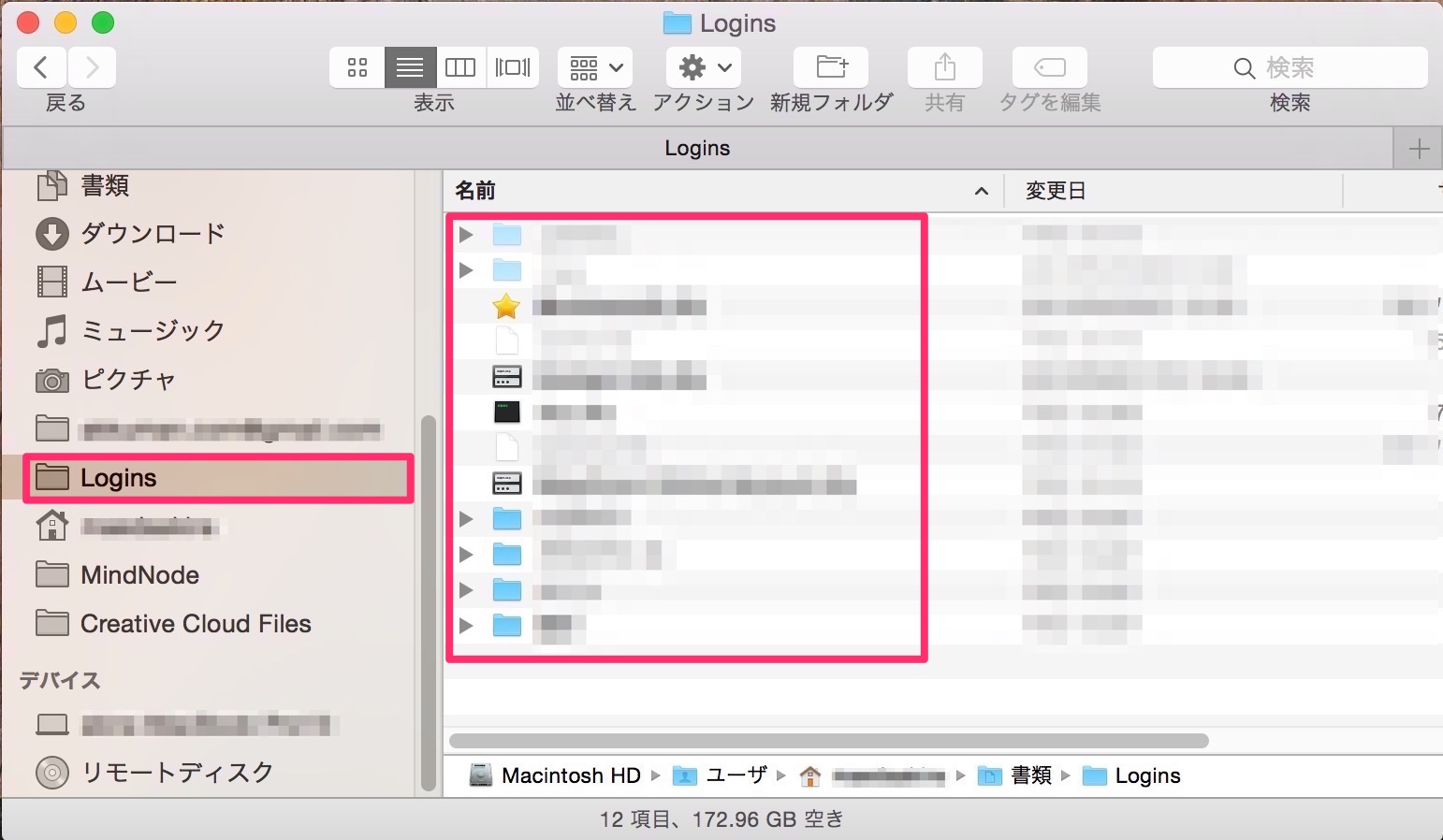Open the home folder icon in sidebar

pos(51,526)
